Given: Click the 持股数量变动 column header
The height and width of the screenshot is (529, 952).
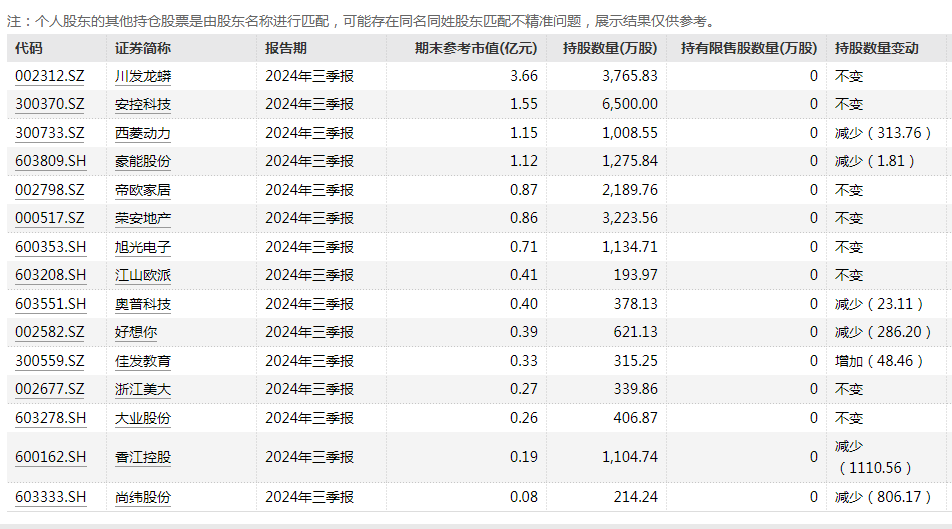Looking at the screenshot, I should point(877,48).
